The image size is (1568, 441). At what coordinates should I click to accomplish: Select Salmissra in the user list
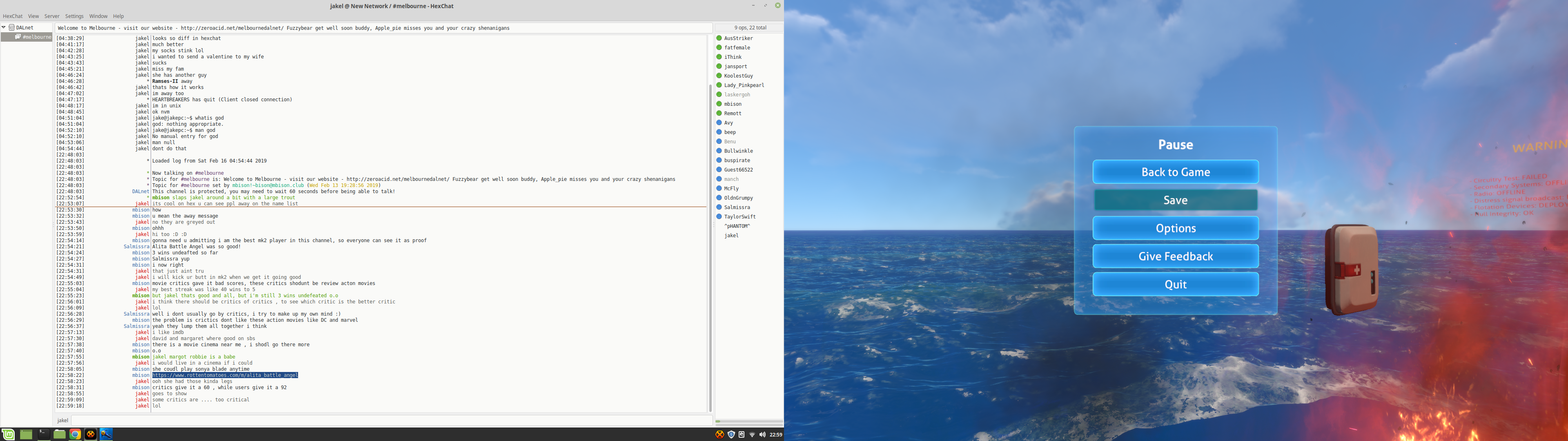click(737, 208)
